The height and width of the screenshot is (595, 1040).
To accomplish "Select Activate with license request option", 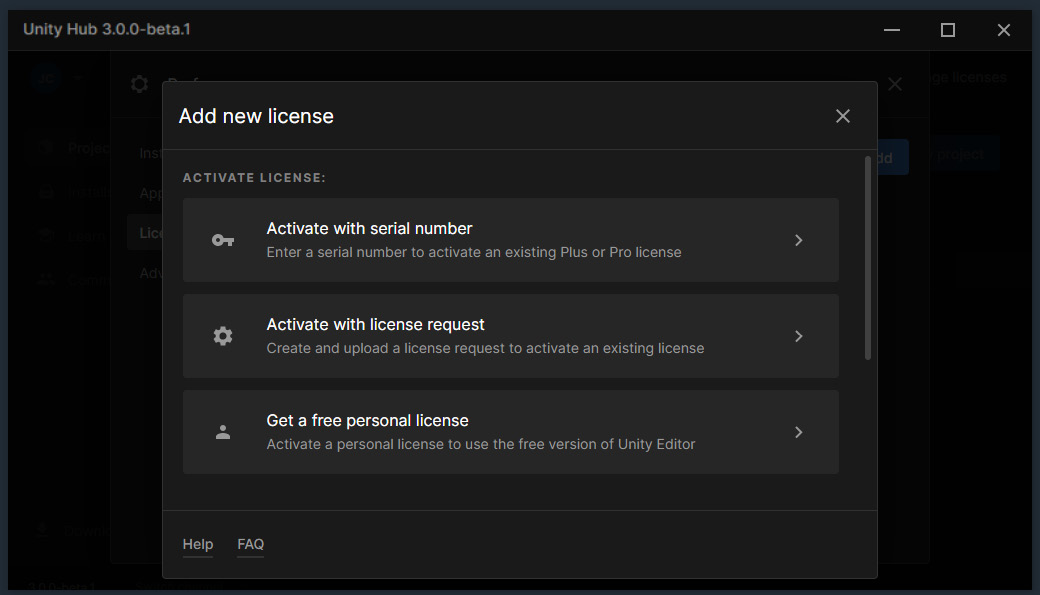I will click(x=511, y=336).
